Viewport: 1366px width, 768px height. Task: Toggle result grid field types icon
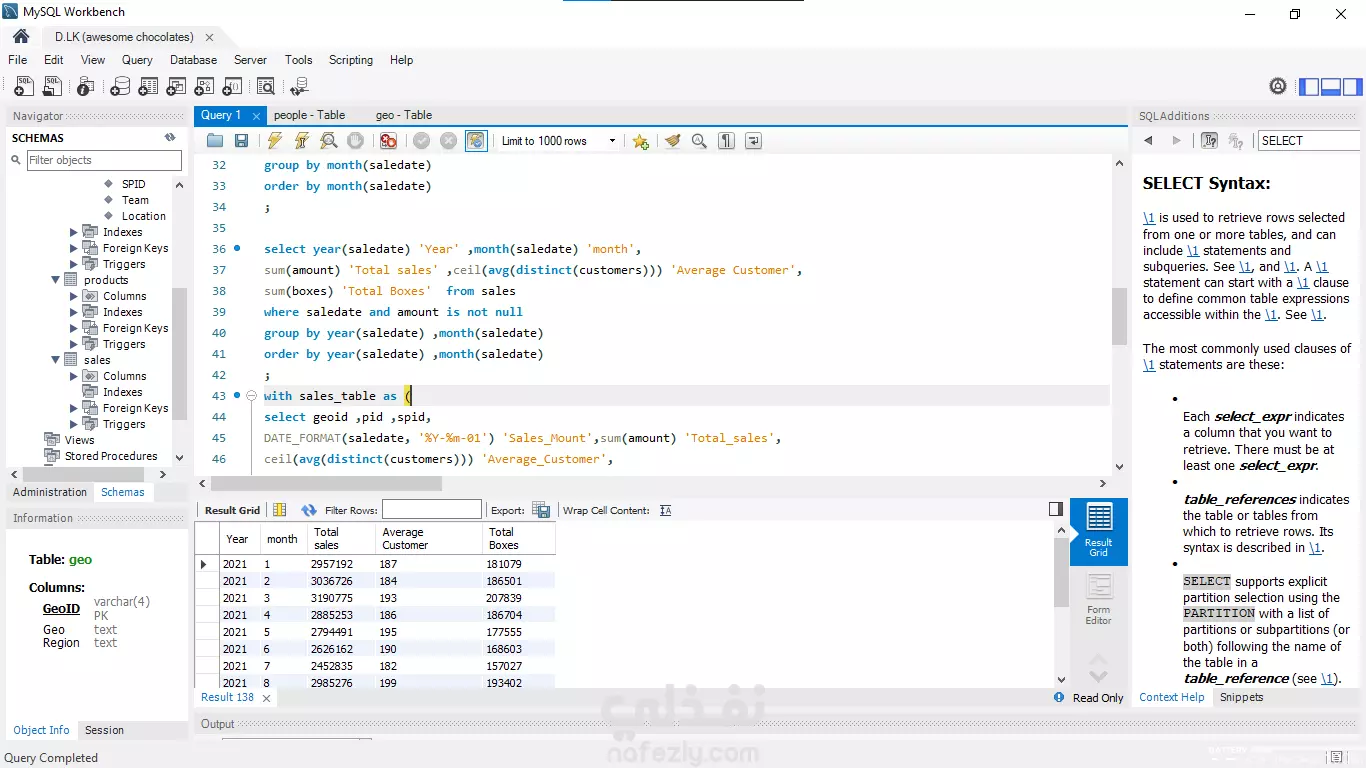coord(280,510)
